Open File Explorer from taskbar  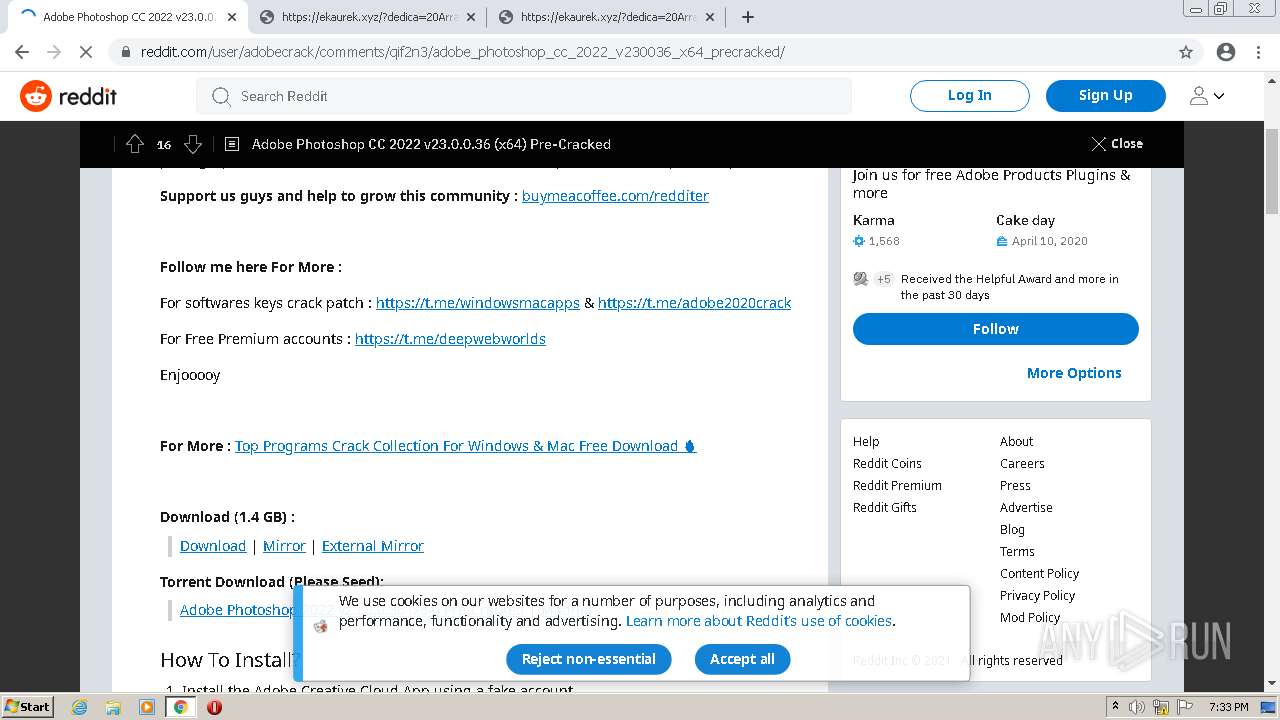point(113,707)
